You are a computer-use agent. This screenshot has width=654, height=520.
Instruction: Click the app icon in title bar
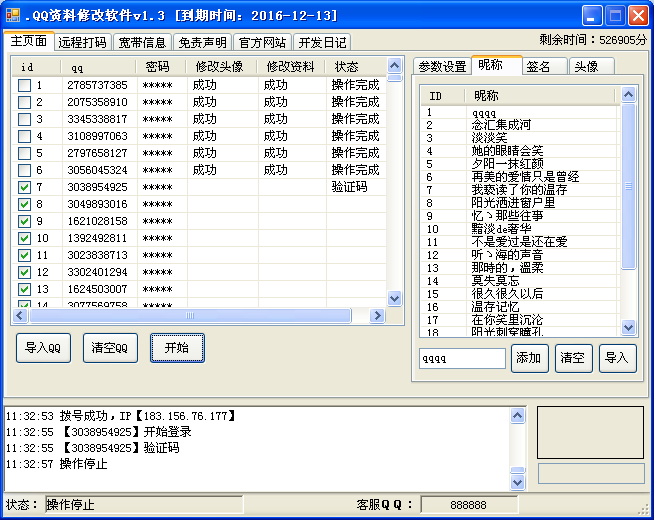click(x=13, y=15)
